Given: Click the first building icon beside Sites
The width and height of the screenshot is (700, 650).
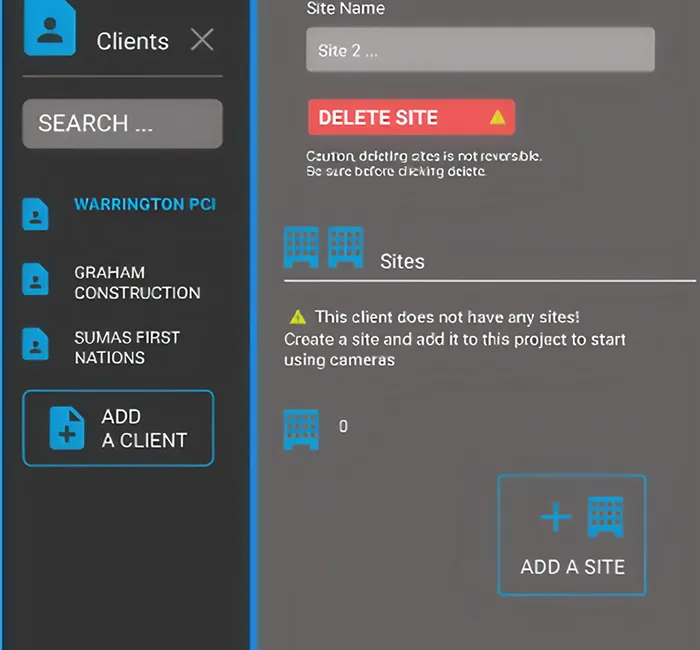Looking at the screenshot, I should click(301, 247).
